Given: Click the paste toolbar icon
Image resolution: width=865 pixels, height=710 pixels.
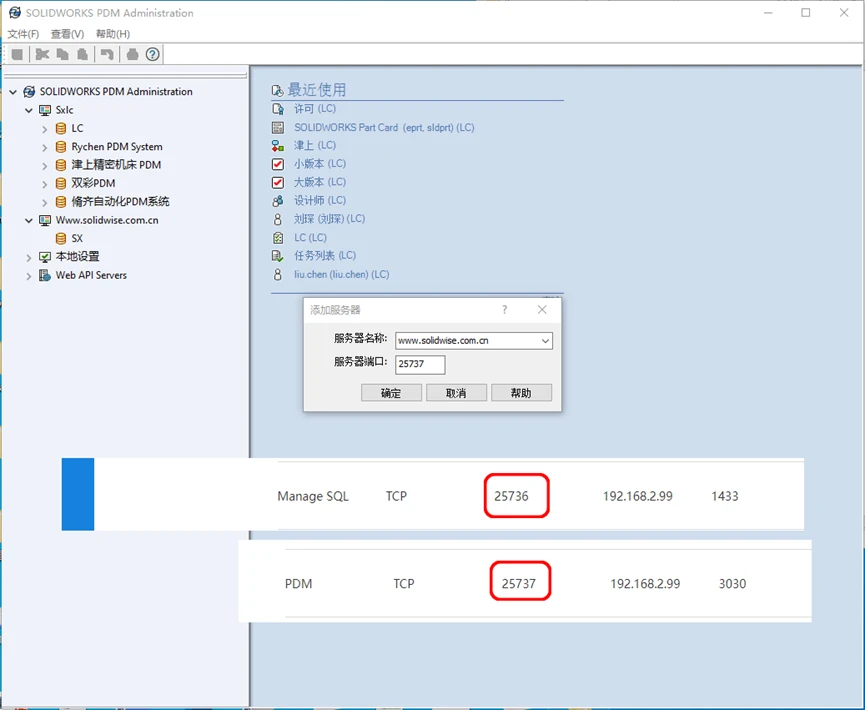Looking at the screenshot, I should (82, 54).
